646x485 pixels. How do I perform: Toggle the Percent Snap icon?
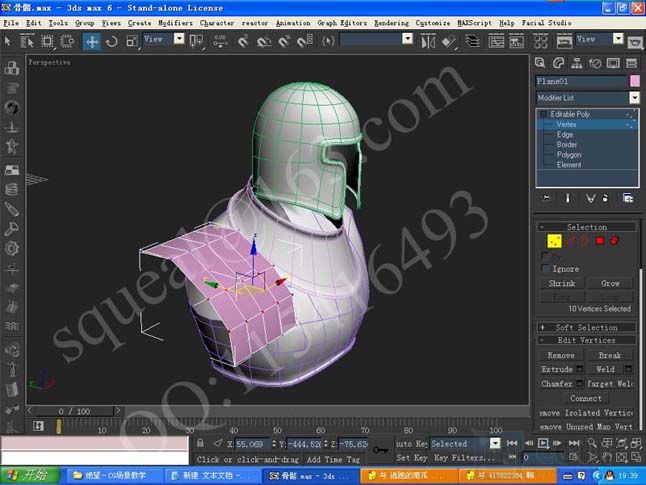point(284,41)
